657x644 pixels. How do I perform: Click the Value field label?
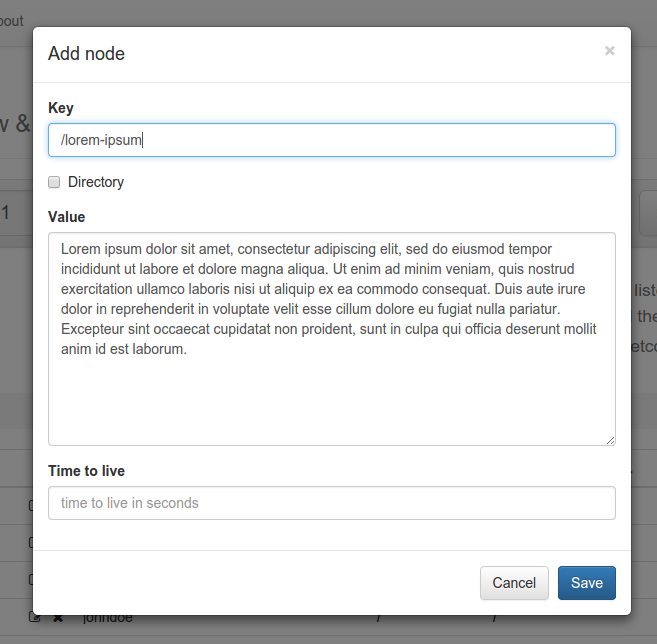[67, 217]
